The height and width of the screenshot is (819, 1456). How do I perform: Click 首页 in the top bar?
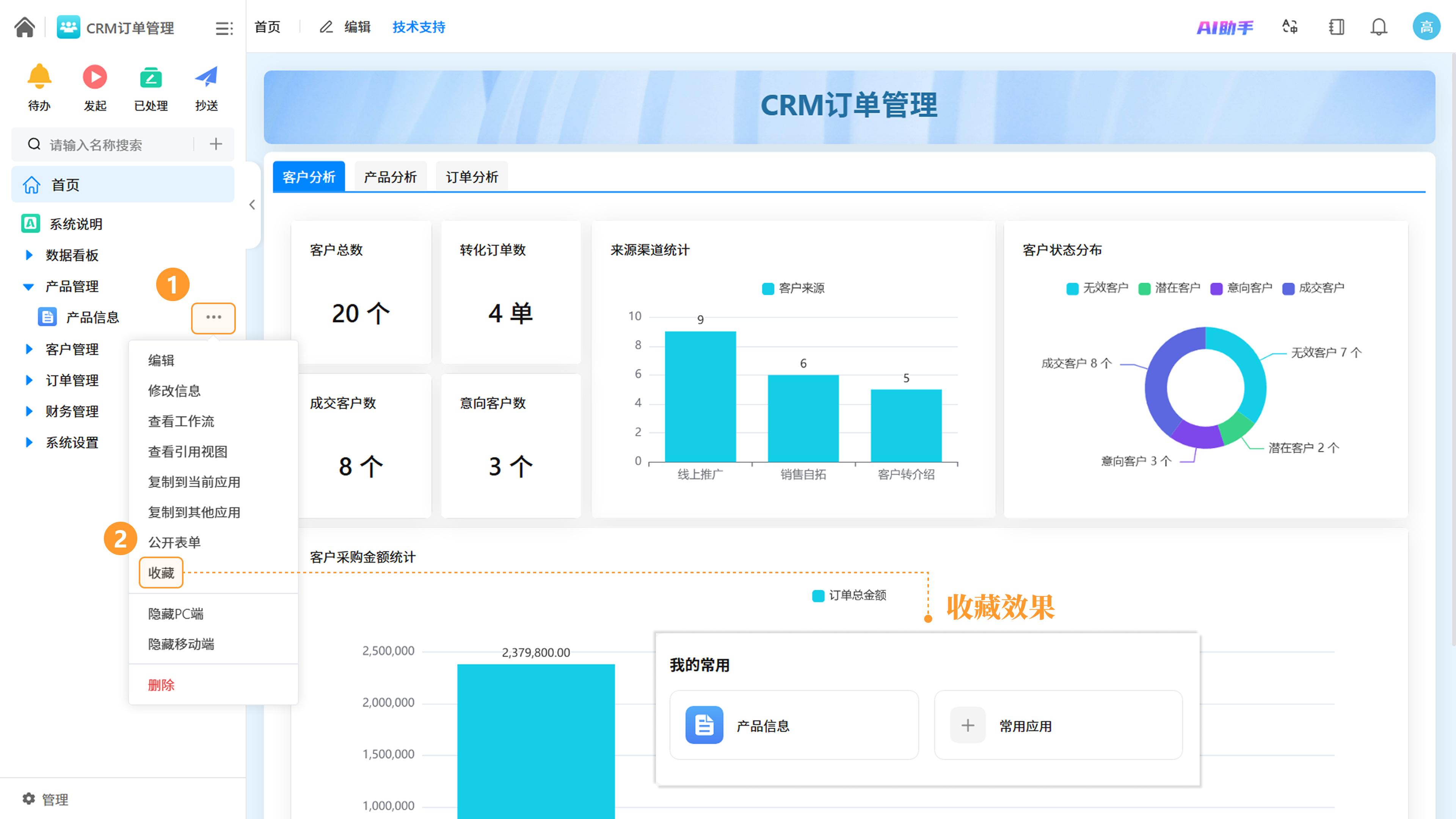coord(267,27)
